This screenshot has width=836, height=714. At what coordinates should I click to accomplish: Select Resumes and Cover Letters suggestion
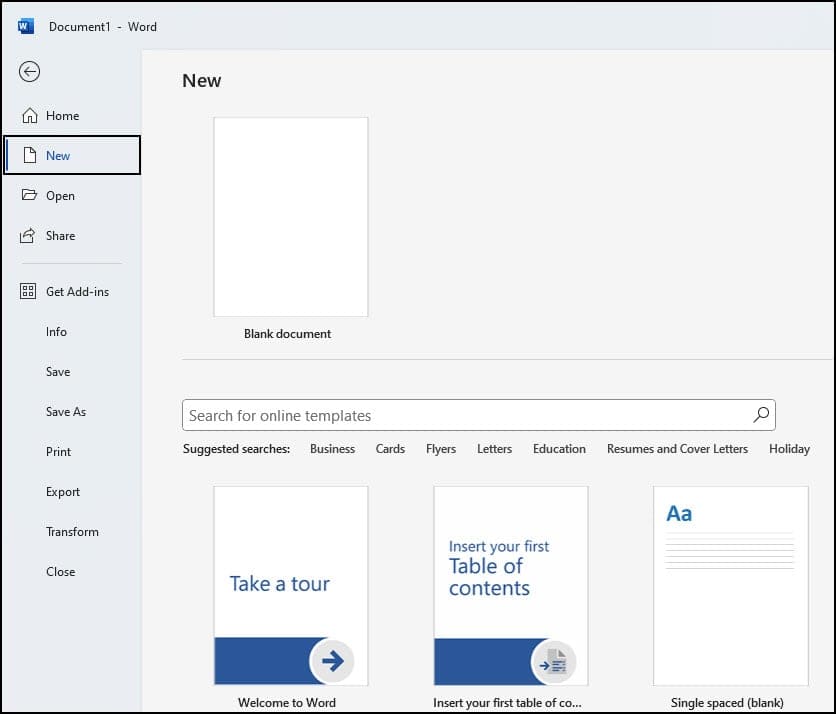pyautogui.click(x=677, y=449)
